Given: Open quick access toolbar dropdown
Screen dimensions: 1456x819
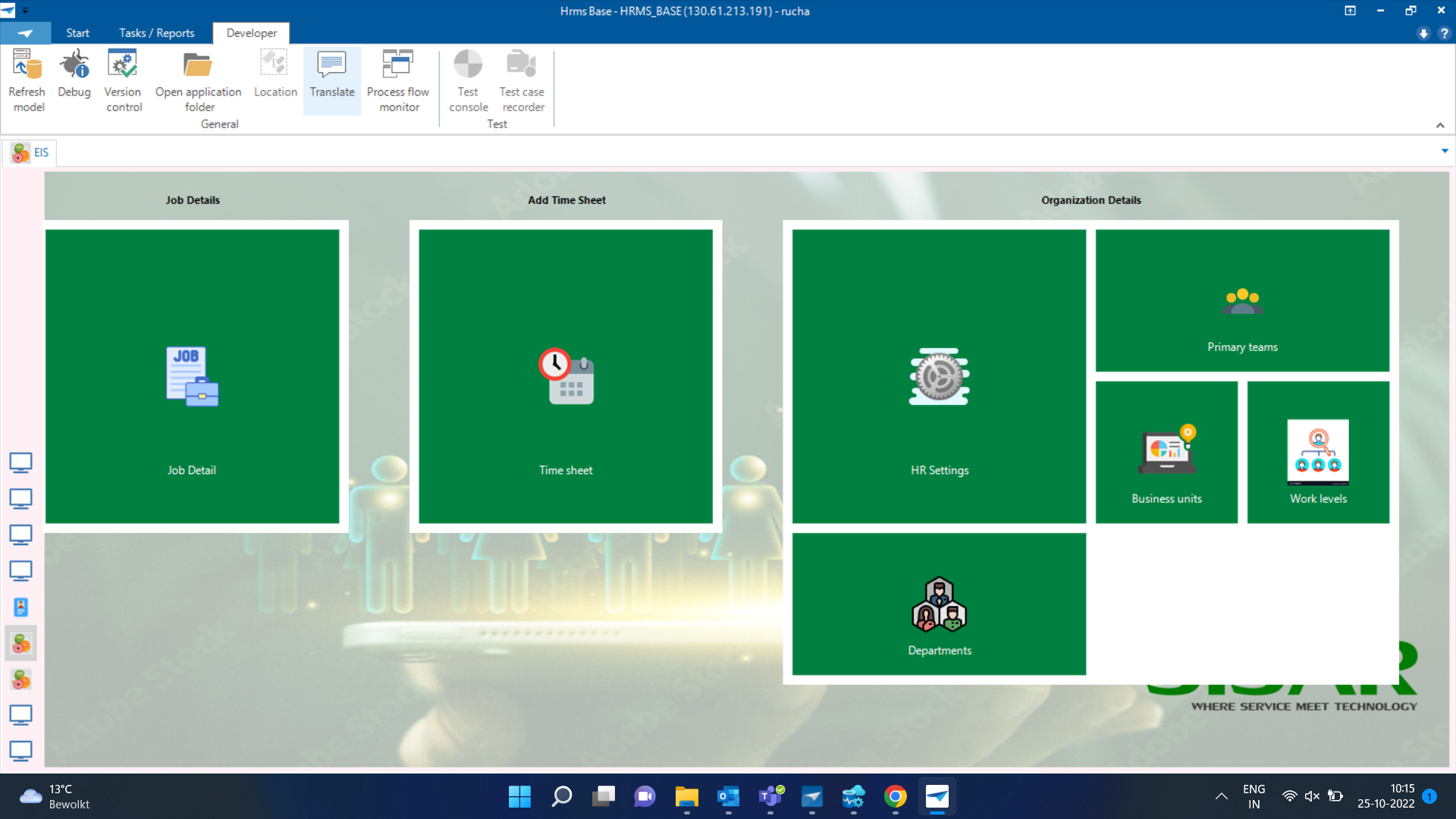Looking at the screenshot, I should click(25, 11).
